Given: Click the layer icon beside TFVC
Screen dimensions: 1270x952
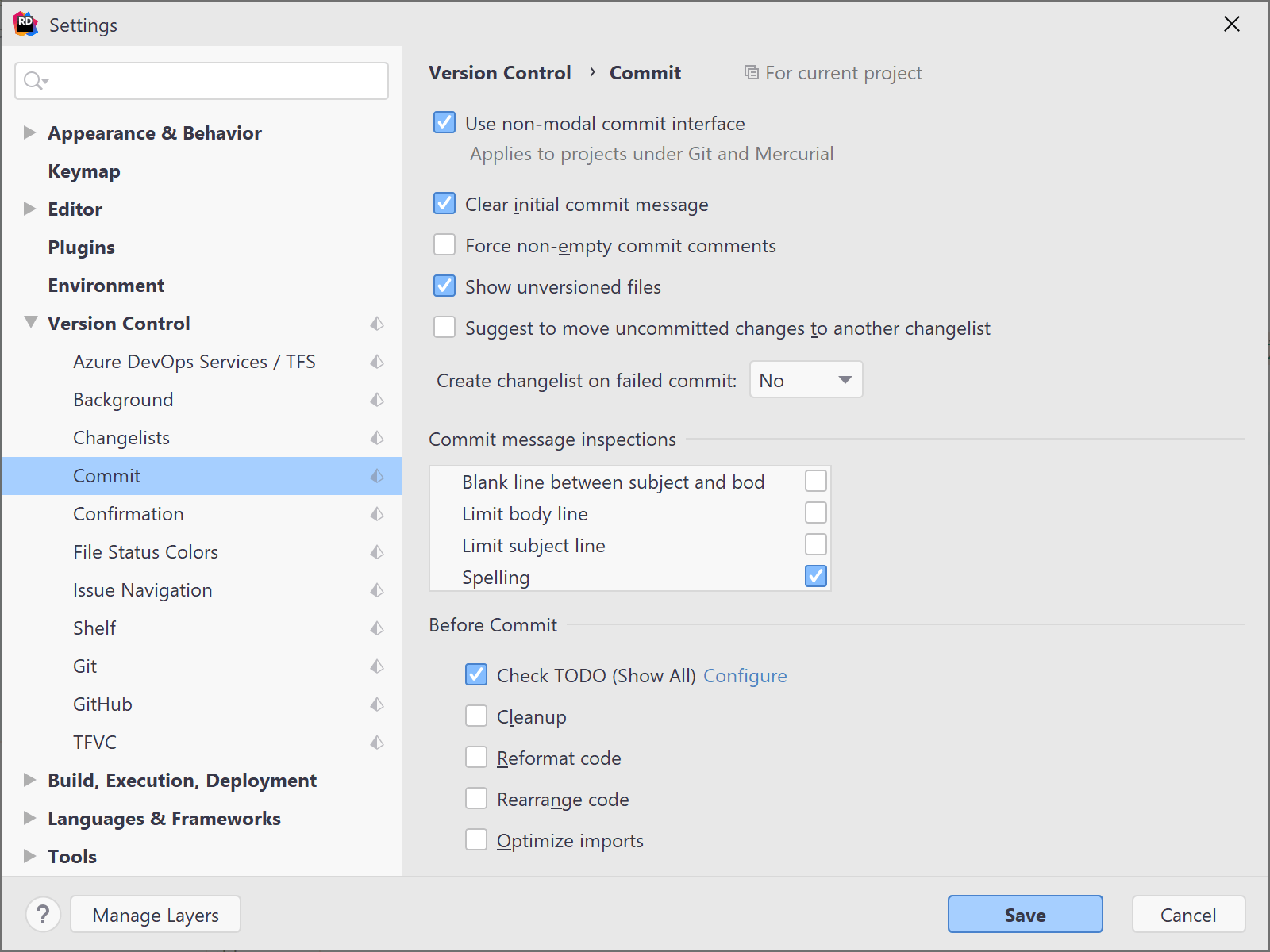Looking at the screenshot, I should [377, 743].
